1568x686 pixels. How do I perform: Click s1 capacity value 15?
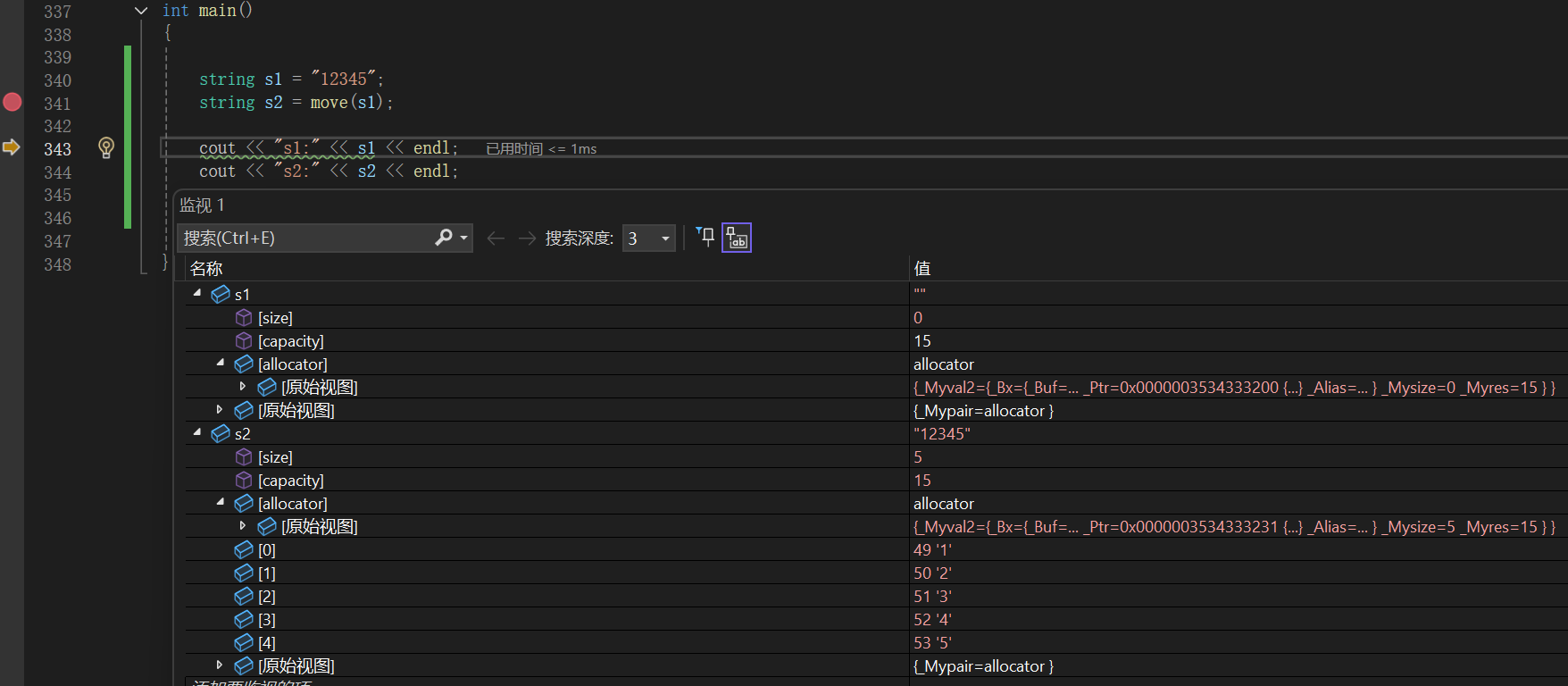[922, 340]
